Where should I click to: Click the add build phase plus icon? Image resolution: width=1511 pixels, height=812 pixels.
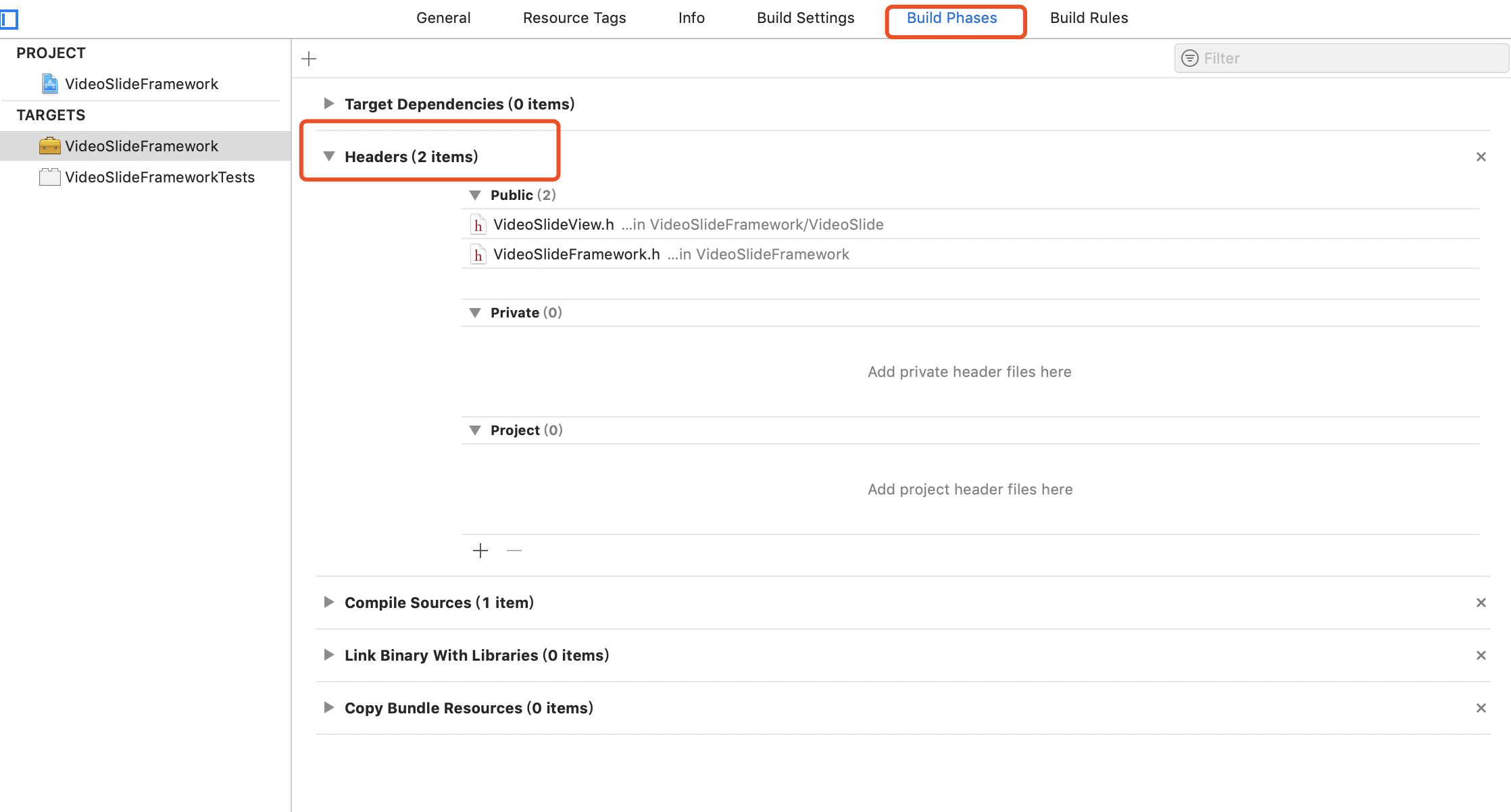tap(309, 59)
